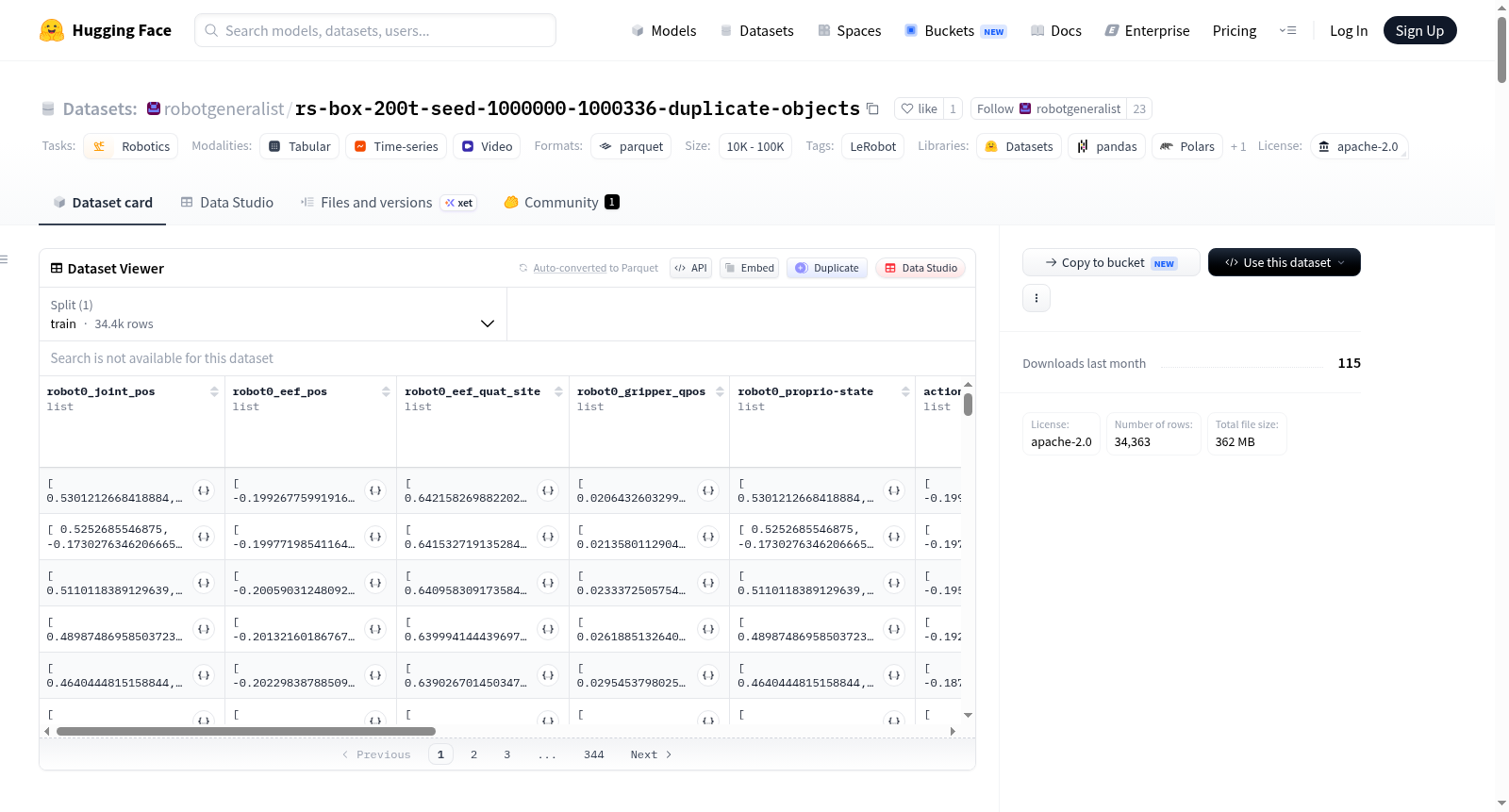Click Next page in pagination
This screenshot has width=1509, height=812.
point(651,754)
